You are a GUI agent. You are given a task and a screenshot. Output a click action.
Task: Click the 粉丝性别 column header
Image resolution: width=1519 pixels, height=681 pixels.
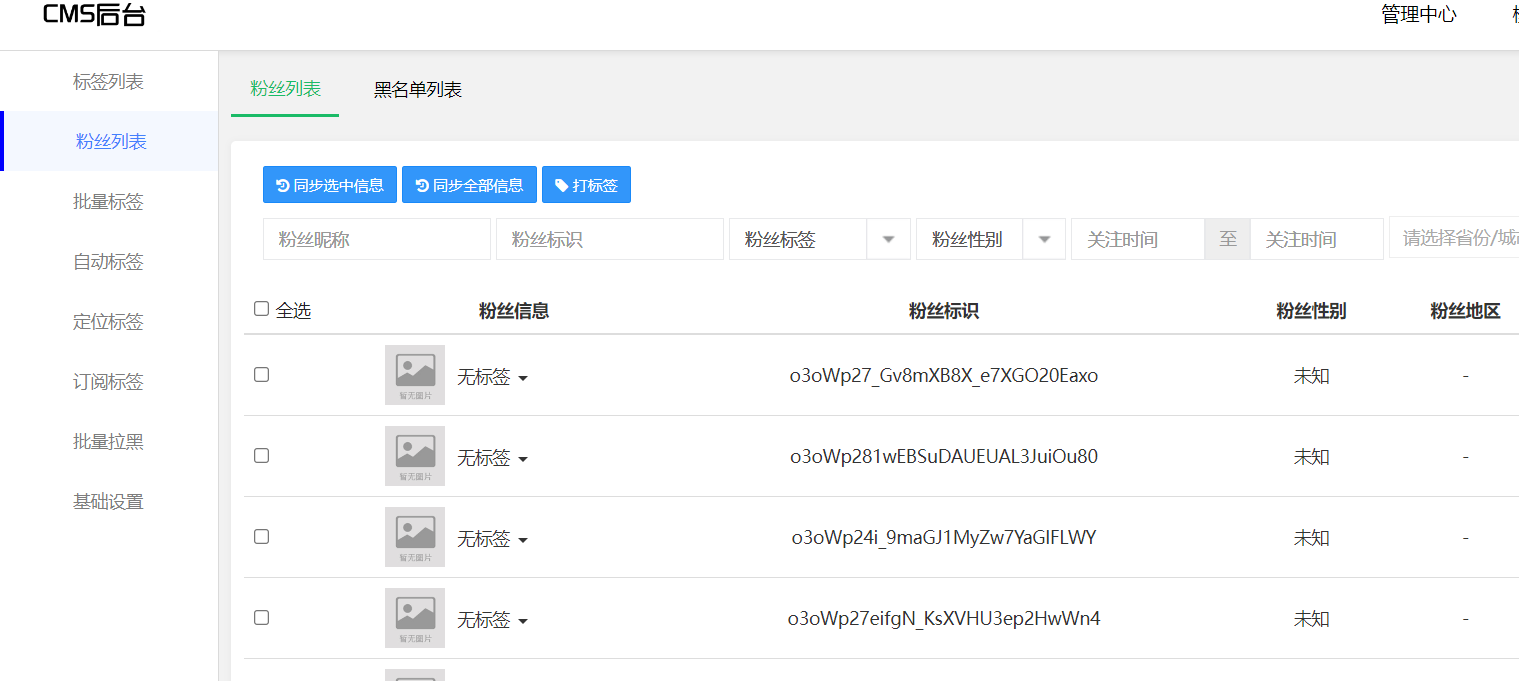[x=1311, y=311]
